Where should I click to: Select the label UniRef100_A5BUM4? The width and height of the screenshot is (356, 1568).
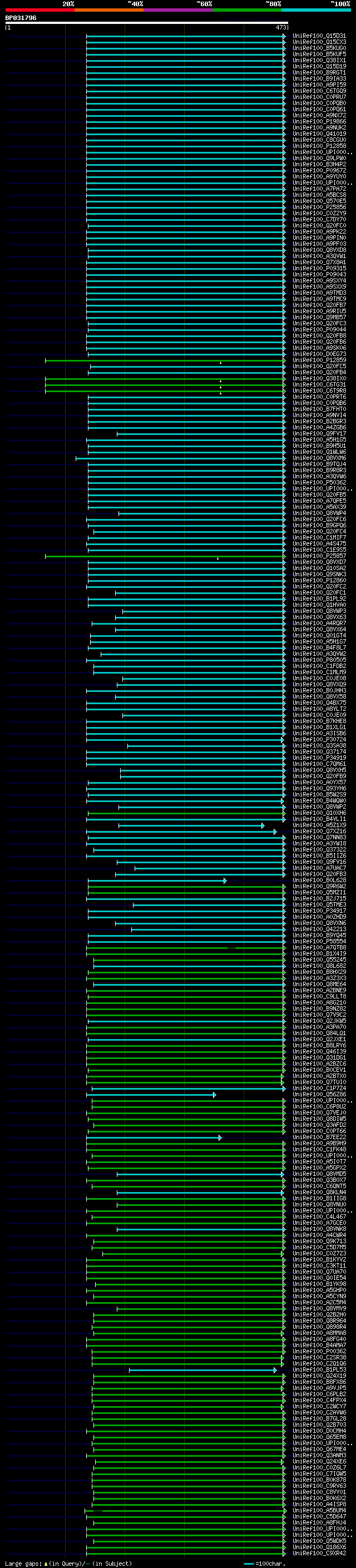[319, 1511]
